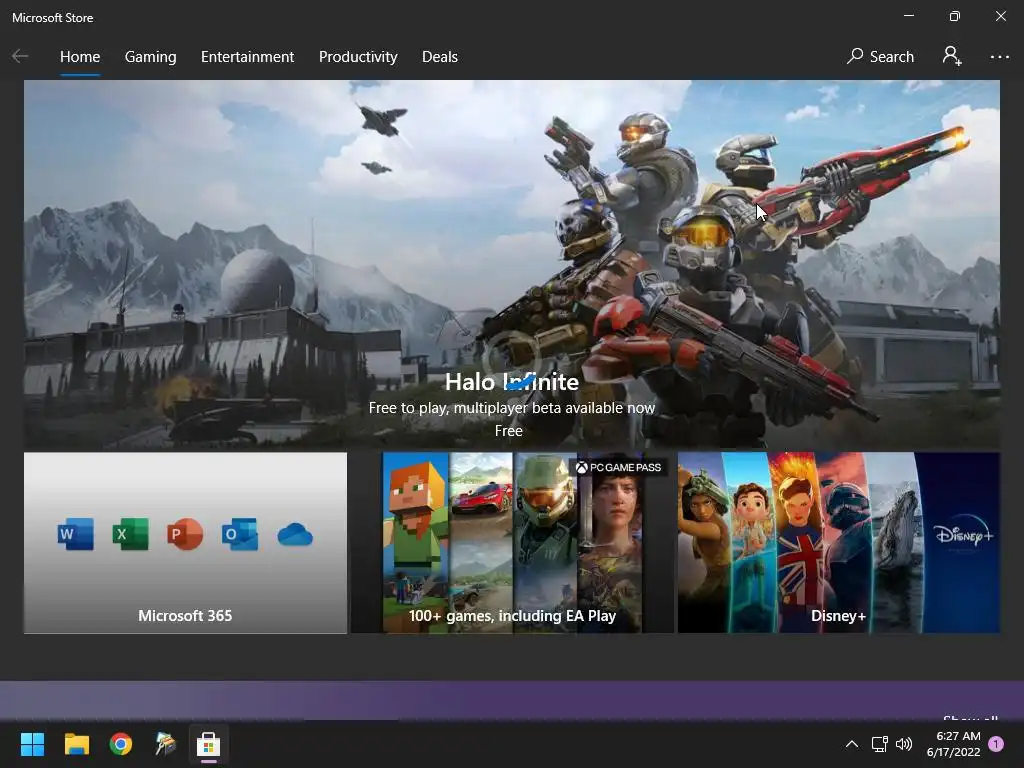Minimize the Microsoft Store window
The width and height of the screenshot is (1024, 768).
908,16
